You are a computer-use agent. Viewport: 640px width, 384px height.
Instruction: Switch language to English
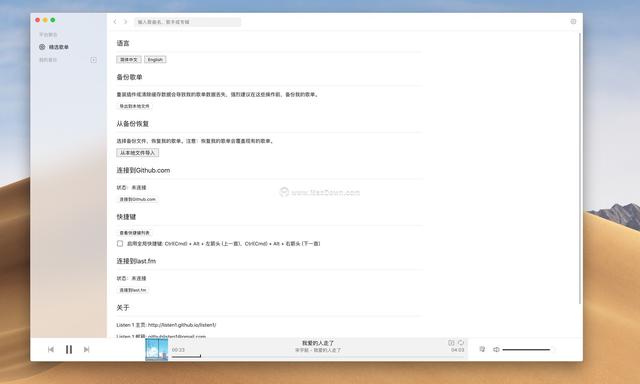pos(155,60)
